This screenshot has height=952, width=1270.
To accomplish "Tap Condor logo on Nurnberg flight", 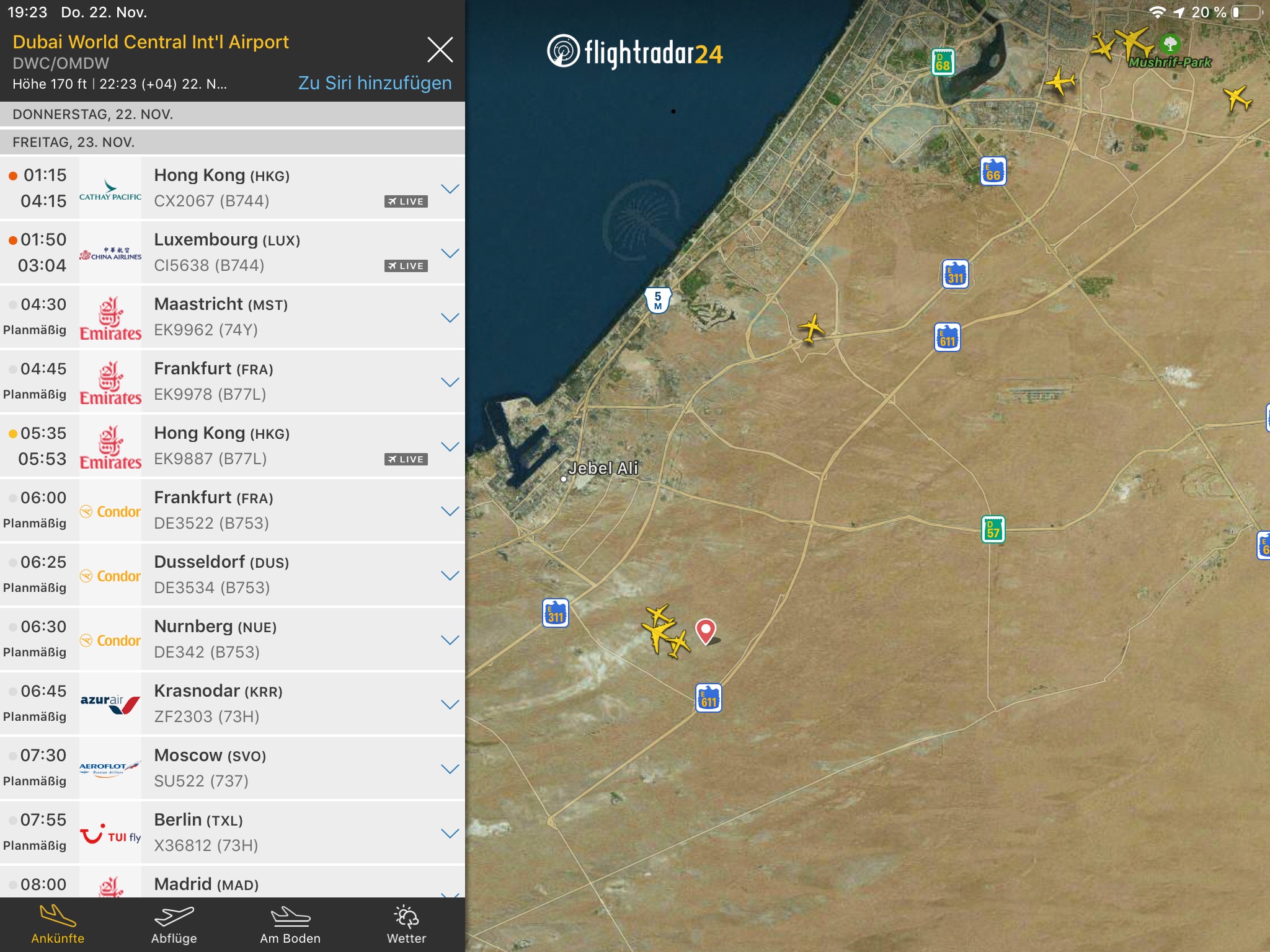I will point(110,640).
